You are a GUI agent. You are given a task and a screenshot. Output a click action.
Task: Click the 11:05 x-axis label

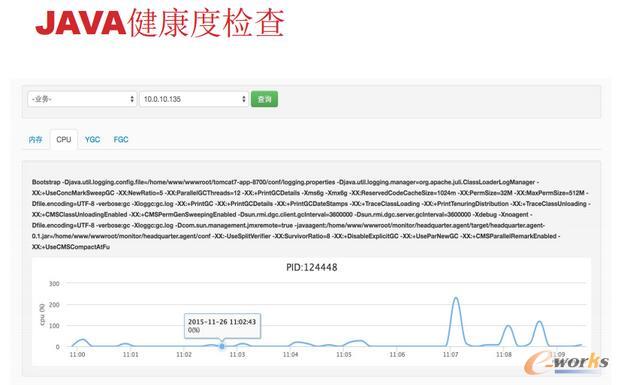343,355
